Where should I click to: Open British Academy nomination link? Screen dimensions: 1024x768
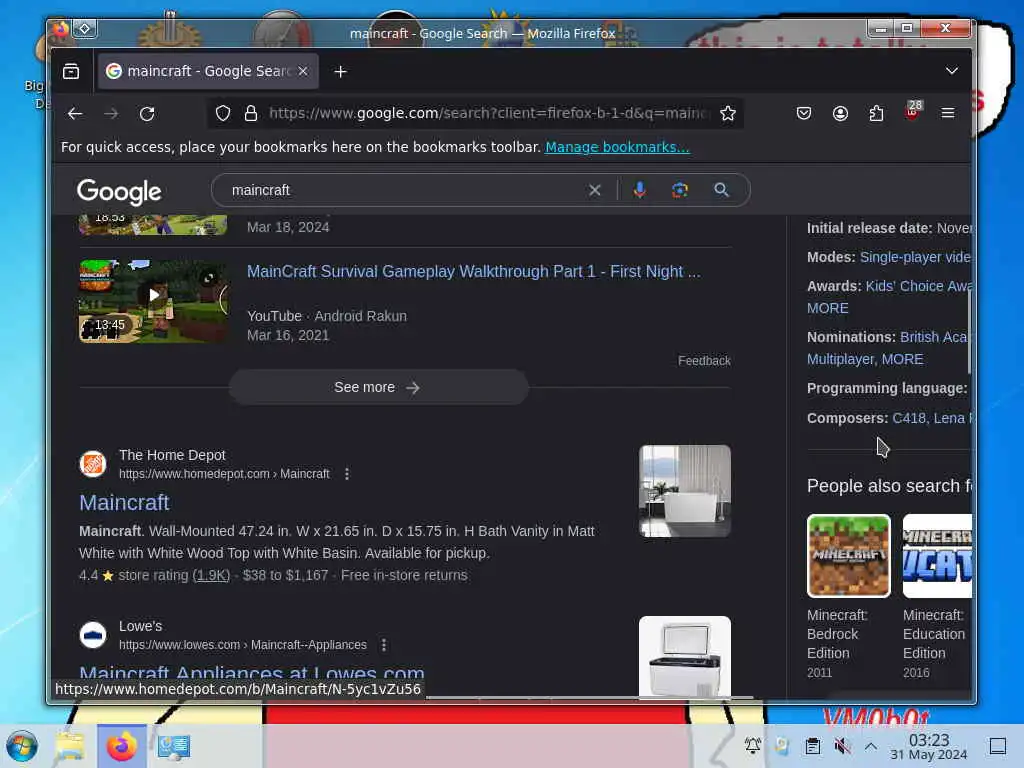click(935, 337)
